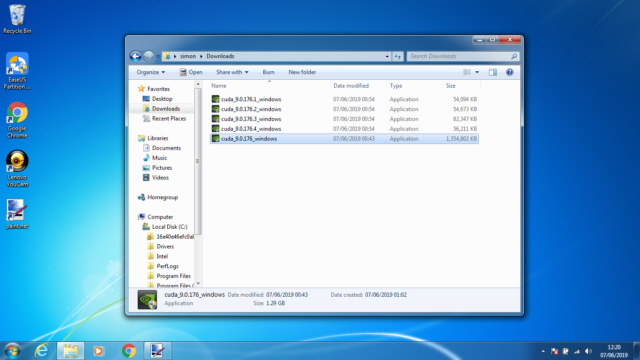The width and height of the screenshot is (640, 360).
Task: Toggle the preview pane button
Action: tap(493, 72)
